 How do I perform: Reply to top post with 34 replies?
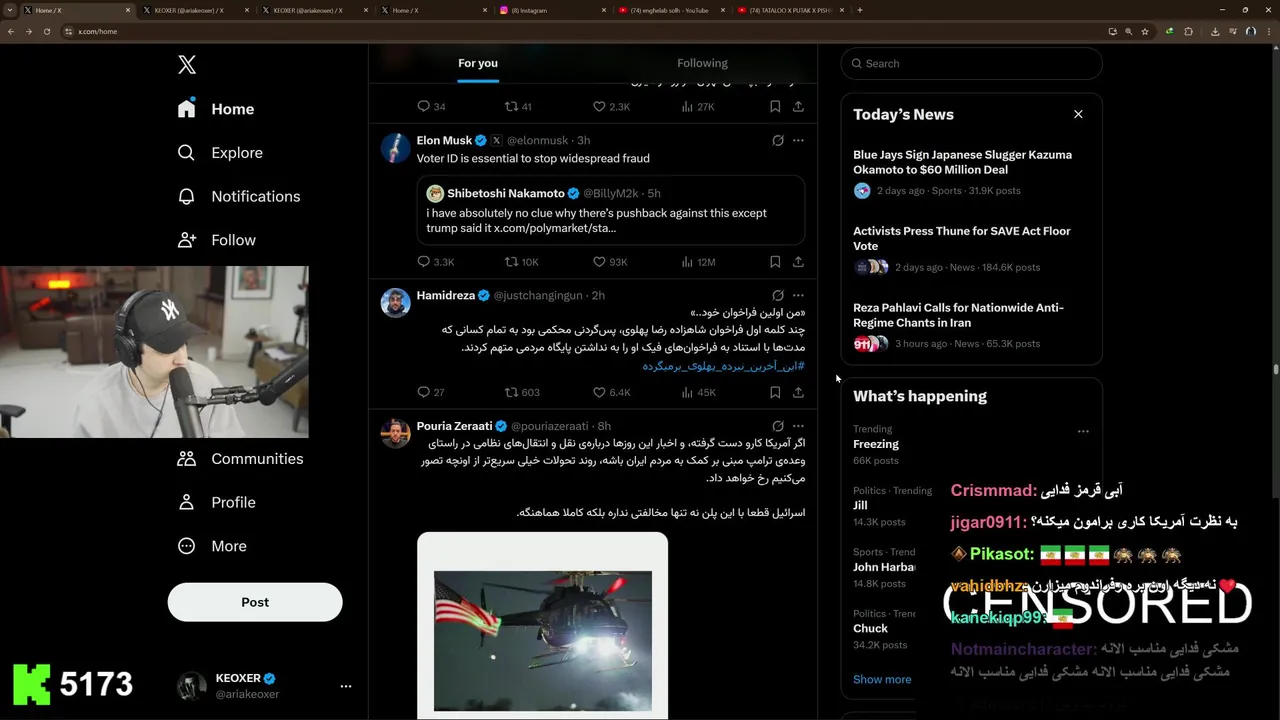[431, 106]
